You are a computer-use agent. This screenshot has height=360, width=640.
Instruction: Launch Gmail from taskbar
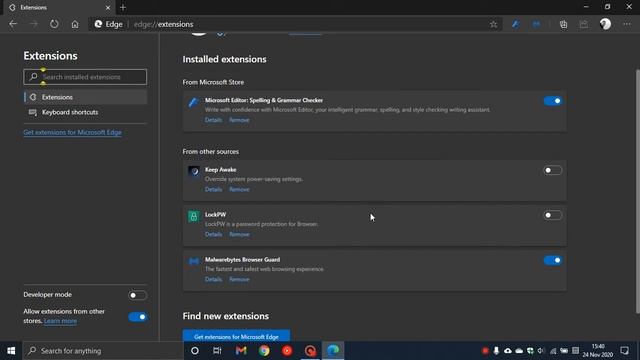coord(241,351)
